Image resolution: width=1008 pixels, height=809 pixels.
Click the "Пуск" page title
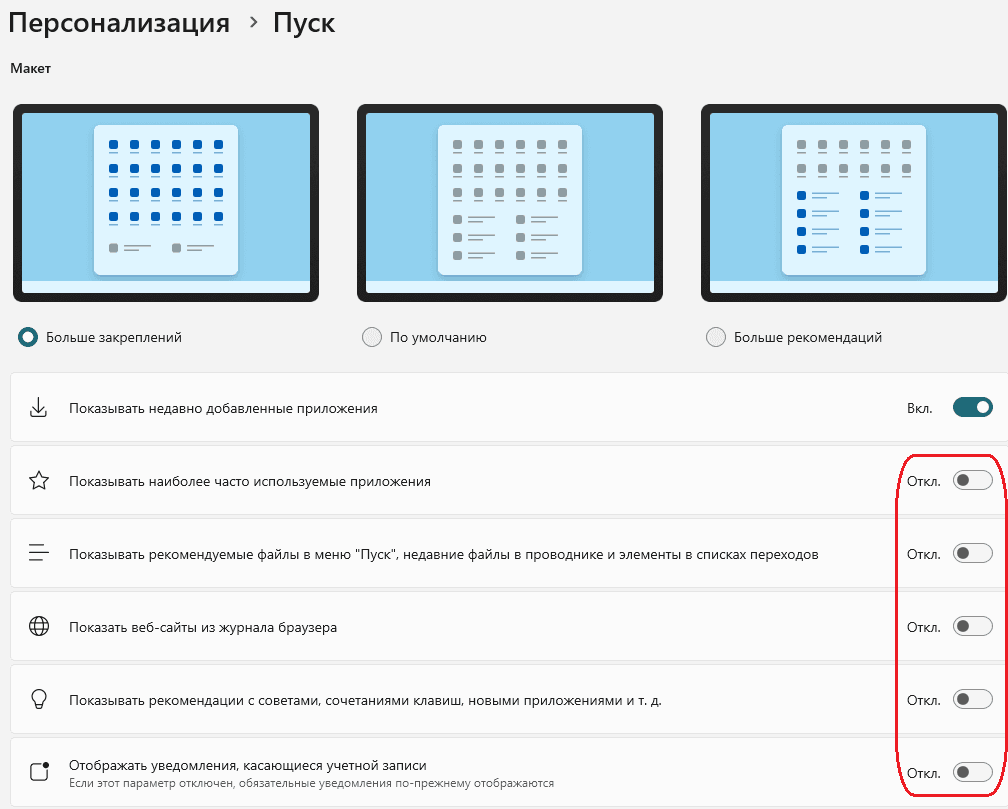[304, 23]
